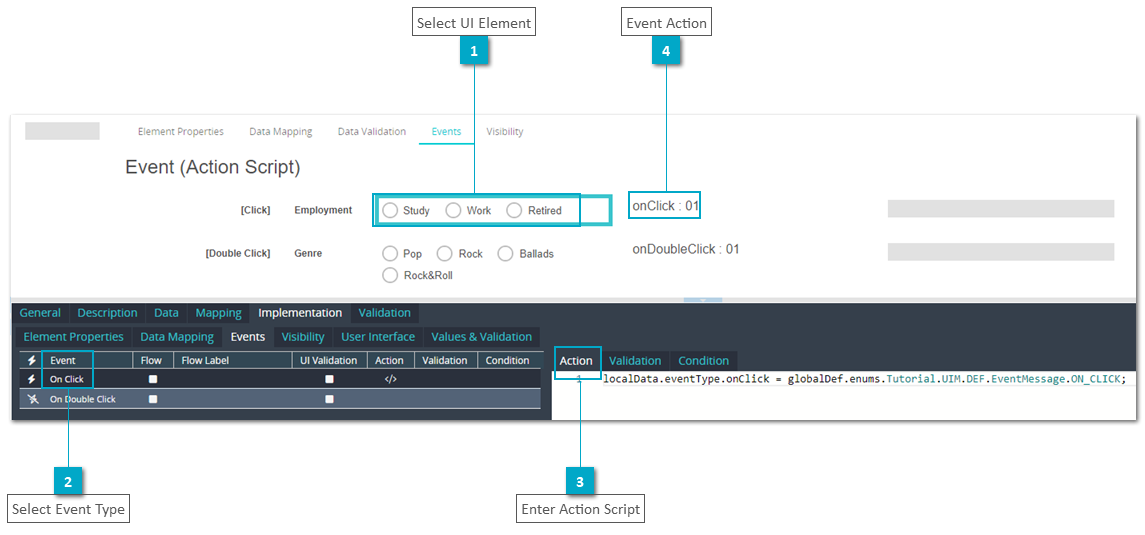1145x535 pixels.
Task: Select the Pop genre radio button
Action: point(390,254)
